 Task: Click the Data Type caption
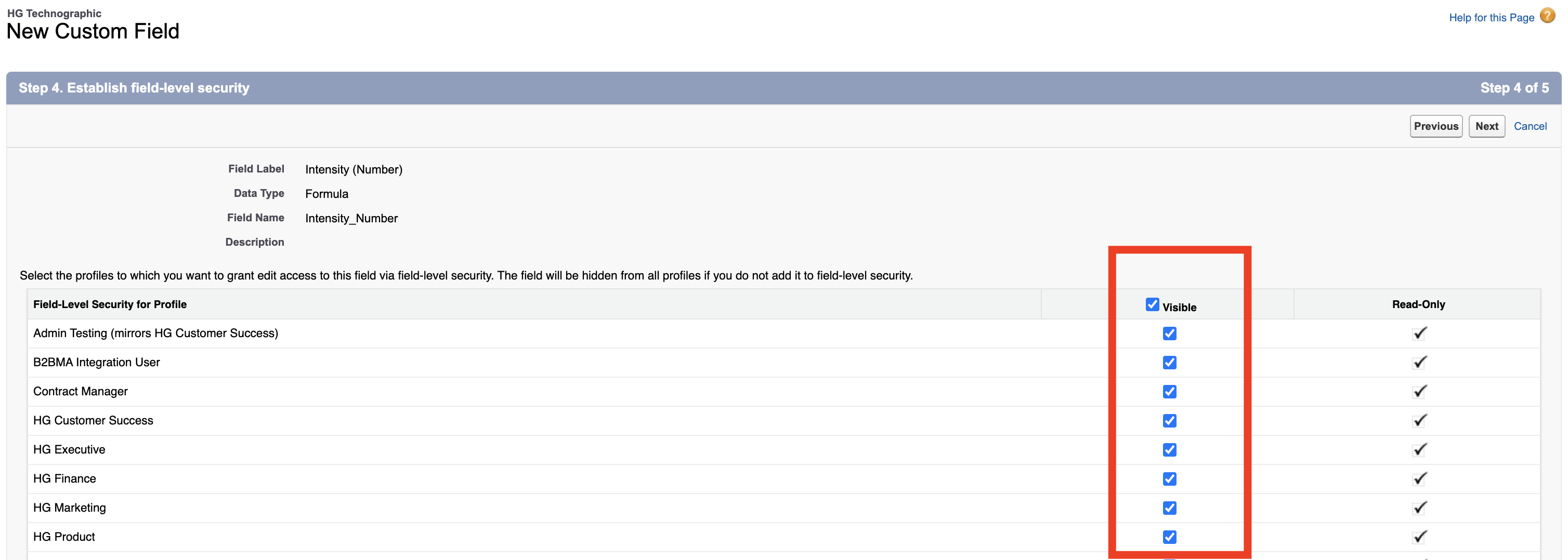point(259,193)
